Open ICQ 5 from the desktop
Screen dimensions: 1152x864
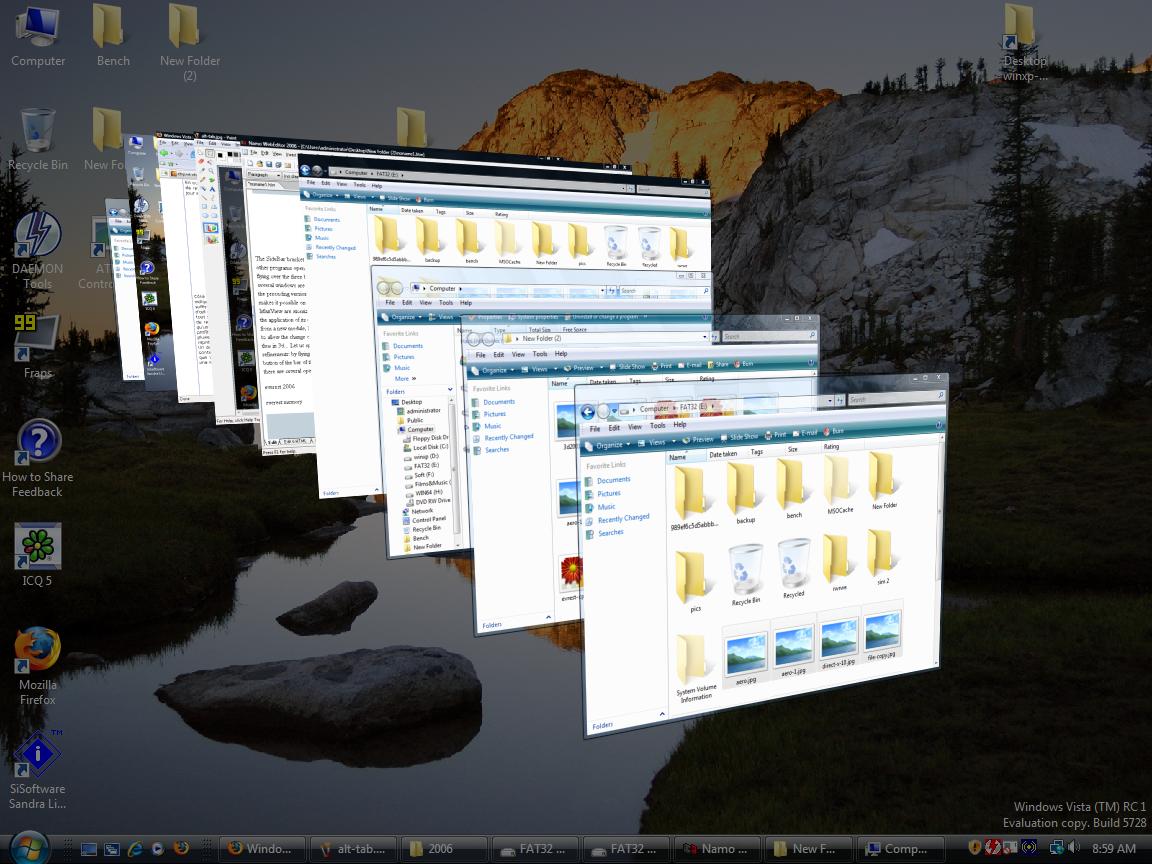pyautogui.click(x=37, y=548)
